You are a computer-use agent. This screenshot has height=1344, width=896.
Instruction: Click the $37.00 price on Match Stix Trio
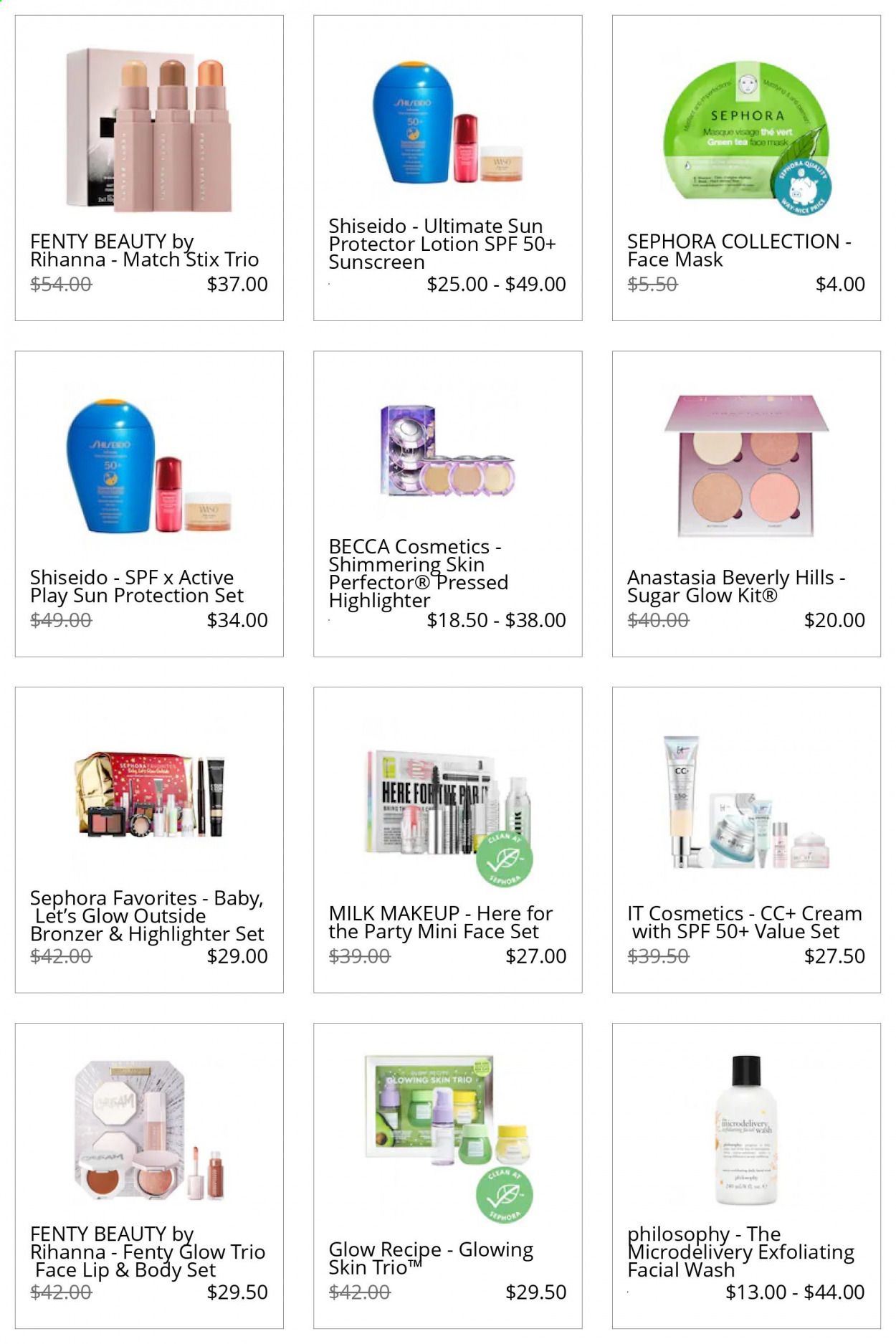(x=237, y=284)
